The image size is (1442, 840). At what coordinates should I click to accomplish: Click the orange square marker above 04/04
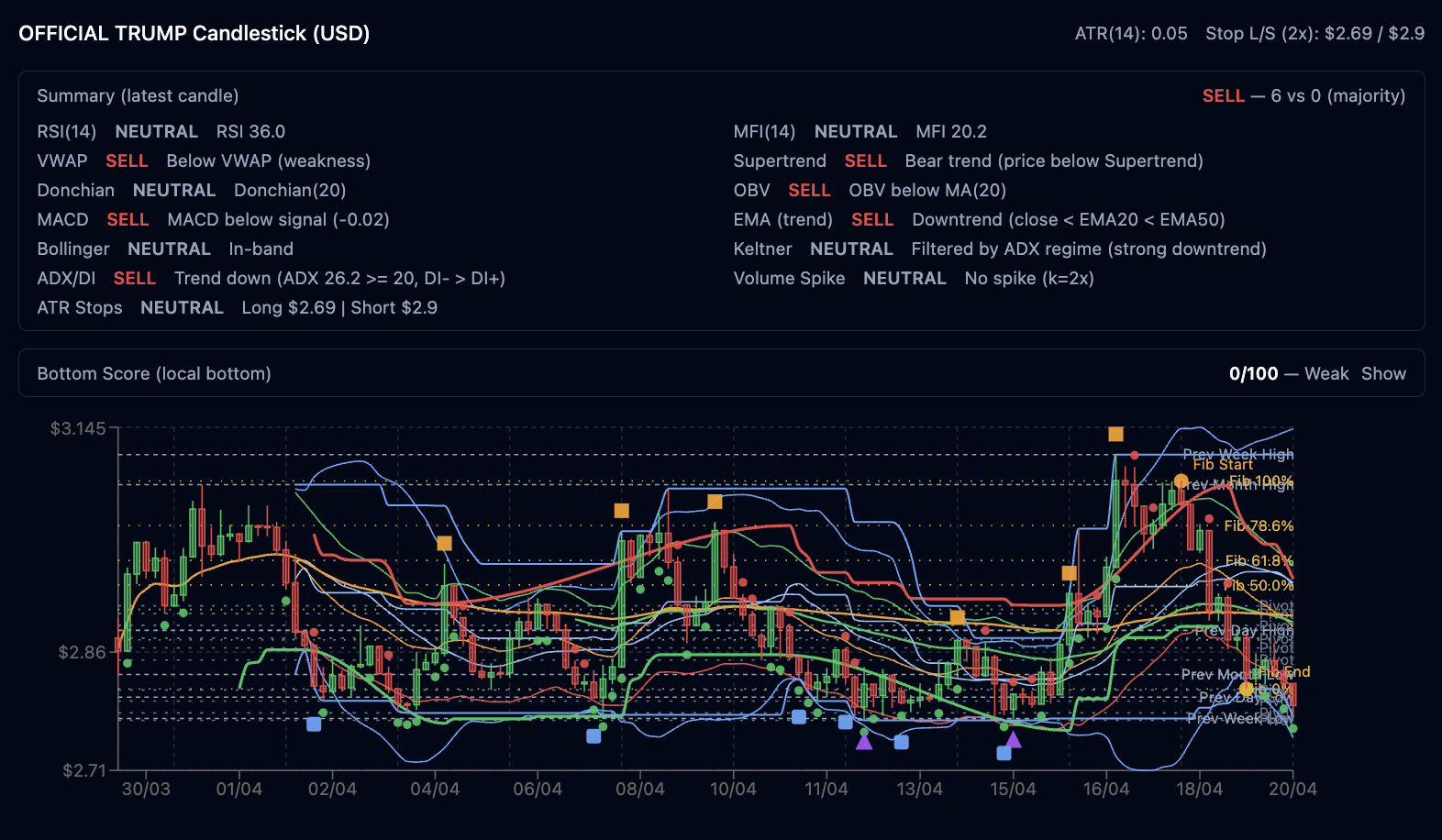click(x=444, y=543)
